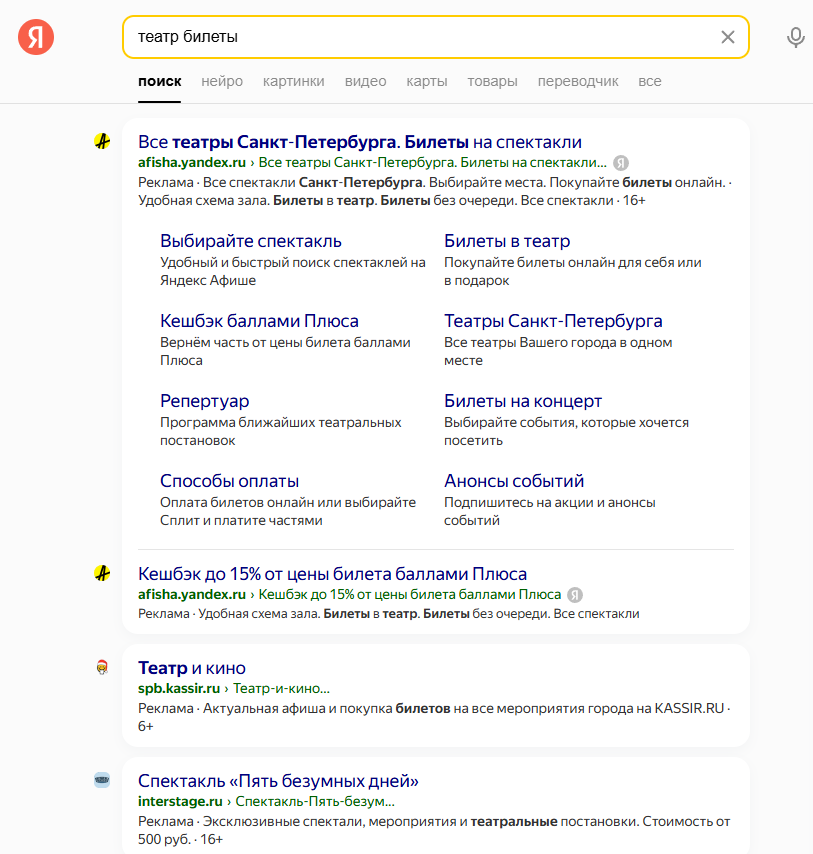The width and height of the screenshot is (813, 854).
Task: Switch to the нейро tab
Action: pos(222,82)
